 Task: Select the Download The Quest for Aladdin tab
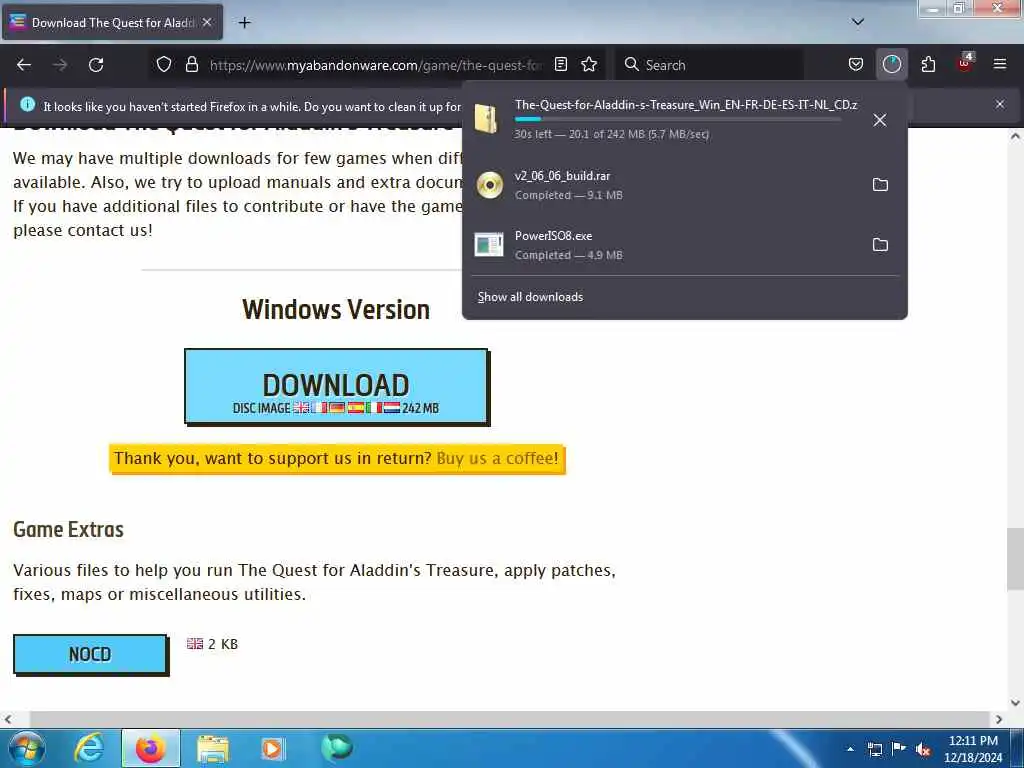pos(112,22)
